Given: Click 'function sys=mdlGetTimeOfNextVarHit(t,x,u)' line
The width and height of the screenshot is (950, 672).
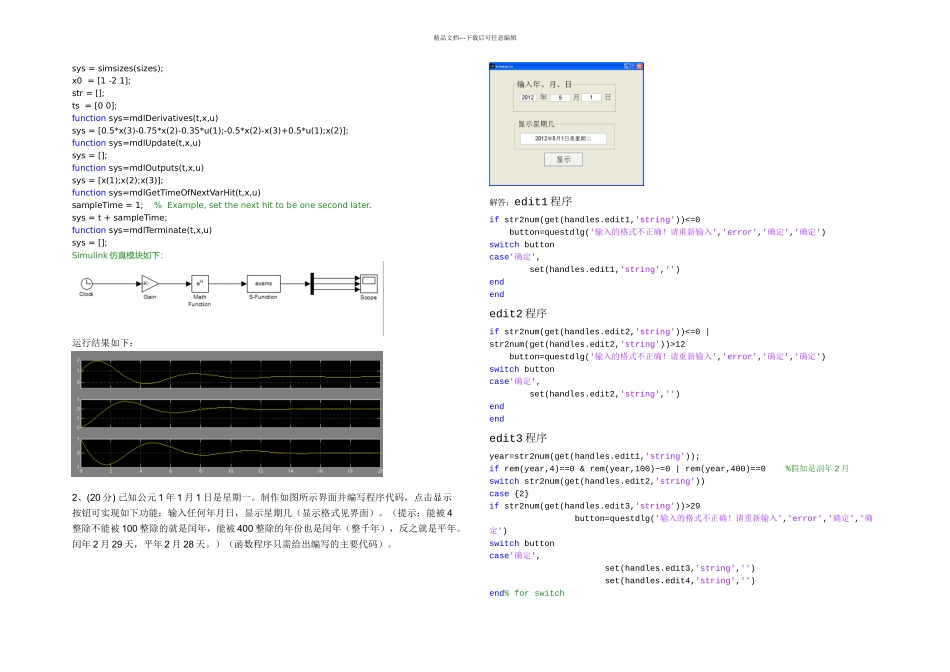Looking at the screenshot, I should point(166,193).
